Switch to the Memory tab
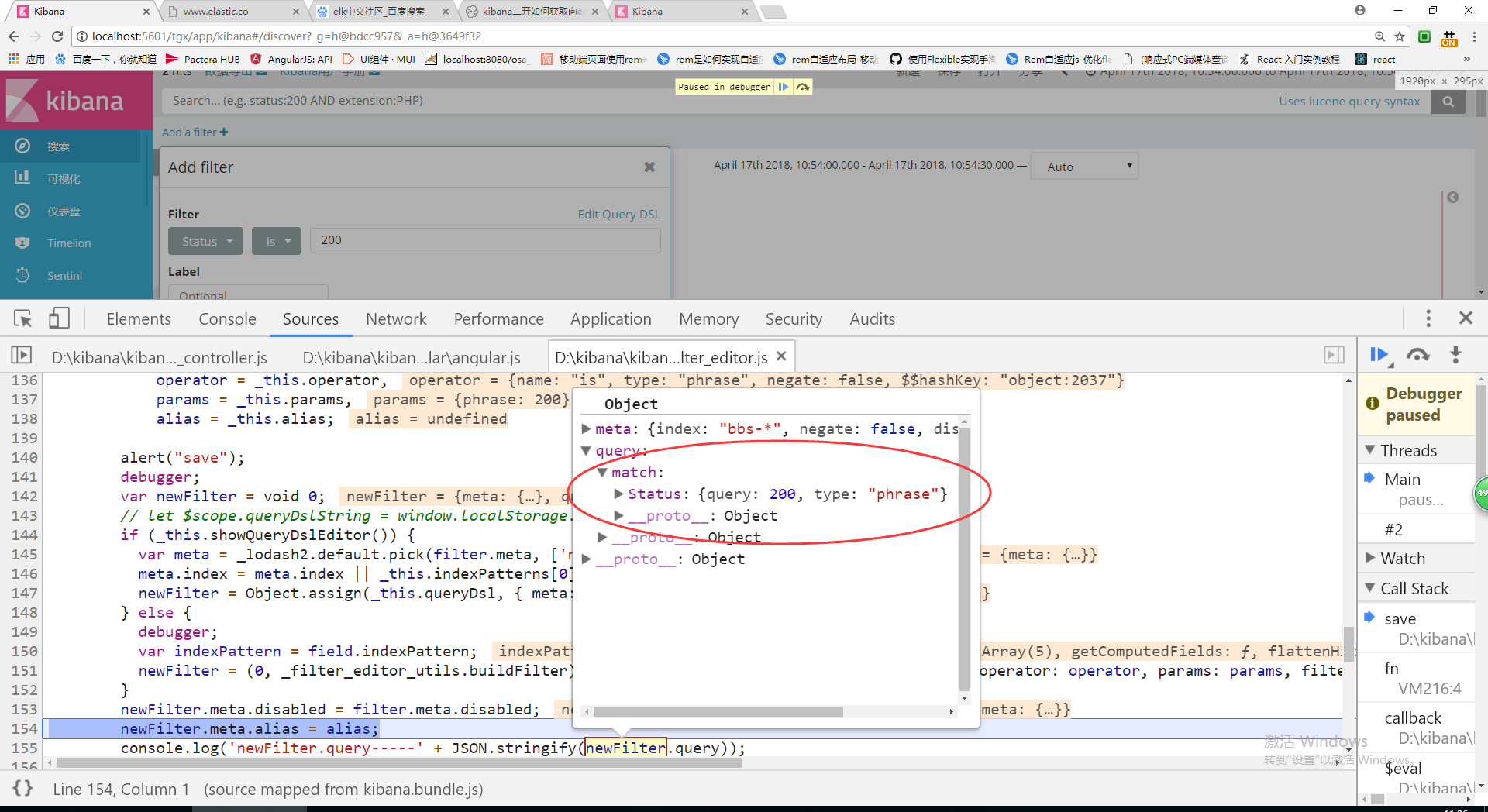Screen dimensions: 1488x812 click(709, 318)
